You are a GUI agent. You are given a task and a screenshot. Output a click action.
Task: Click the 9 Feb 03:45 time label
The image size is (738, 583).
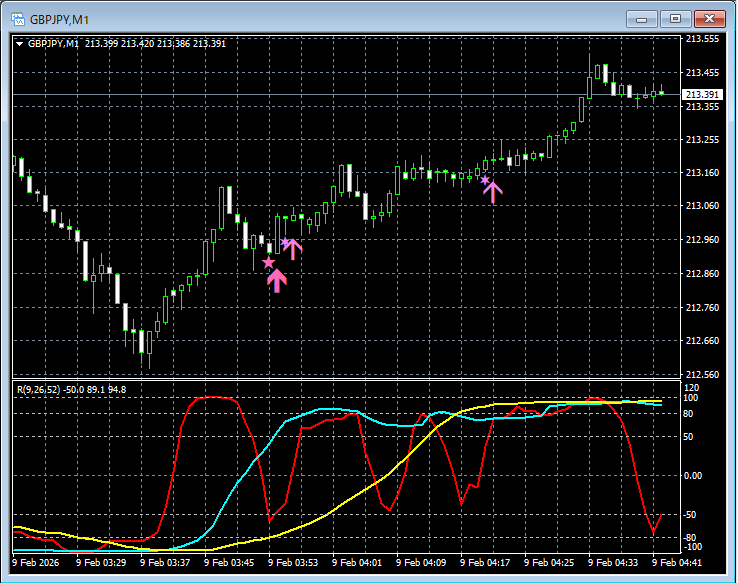tap(229, 563)
